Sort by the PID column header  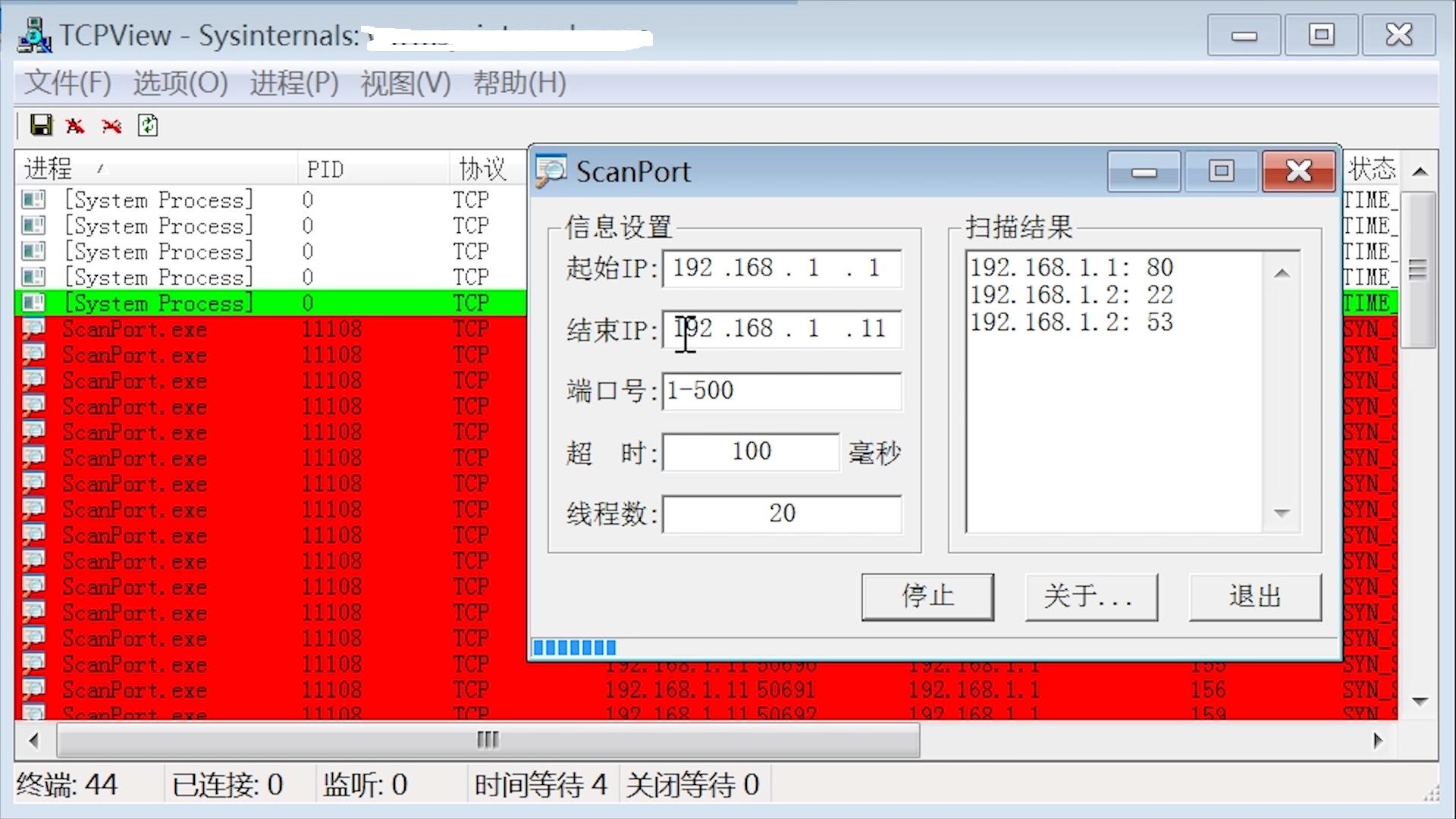(x=374, y=168)
